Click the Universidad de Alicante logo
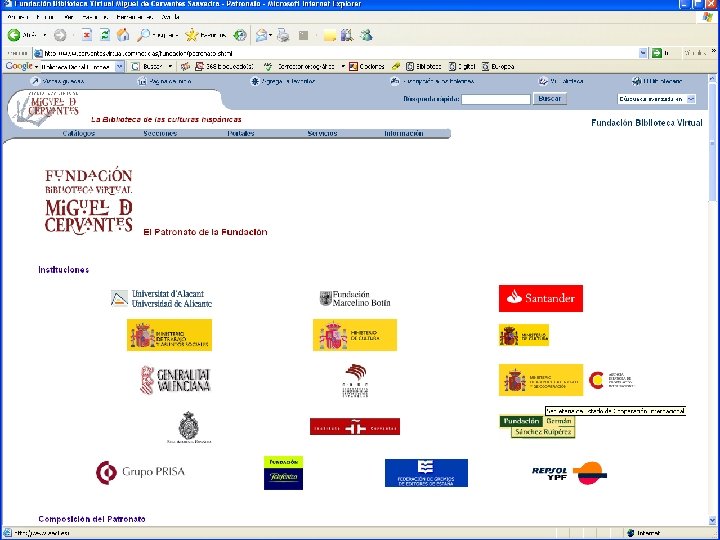This screenshot has width=720, height=540. [x=161, y=298]
